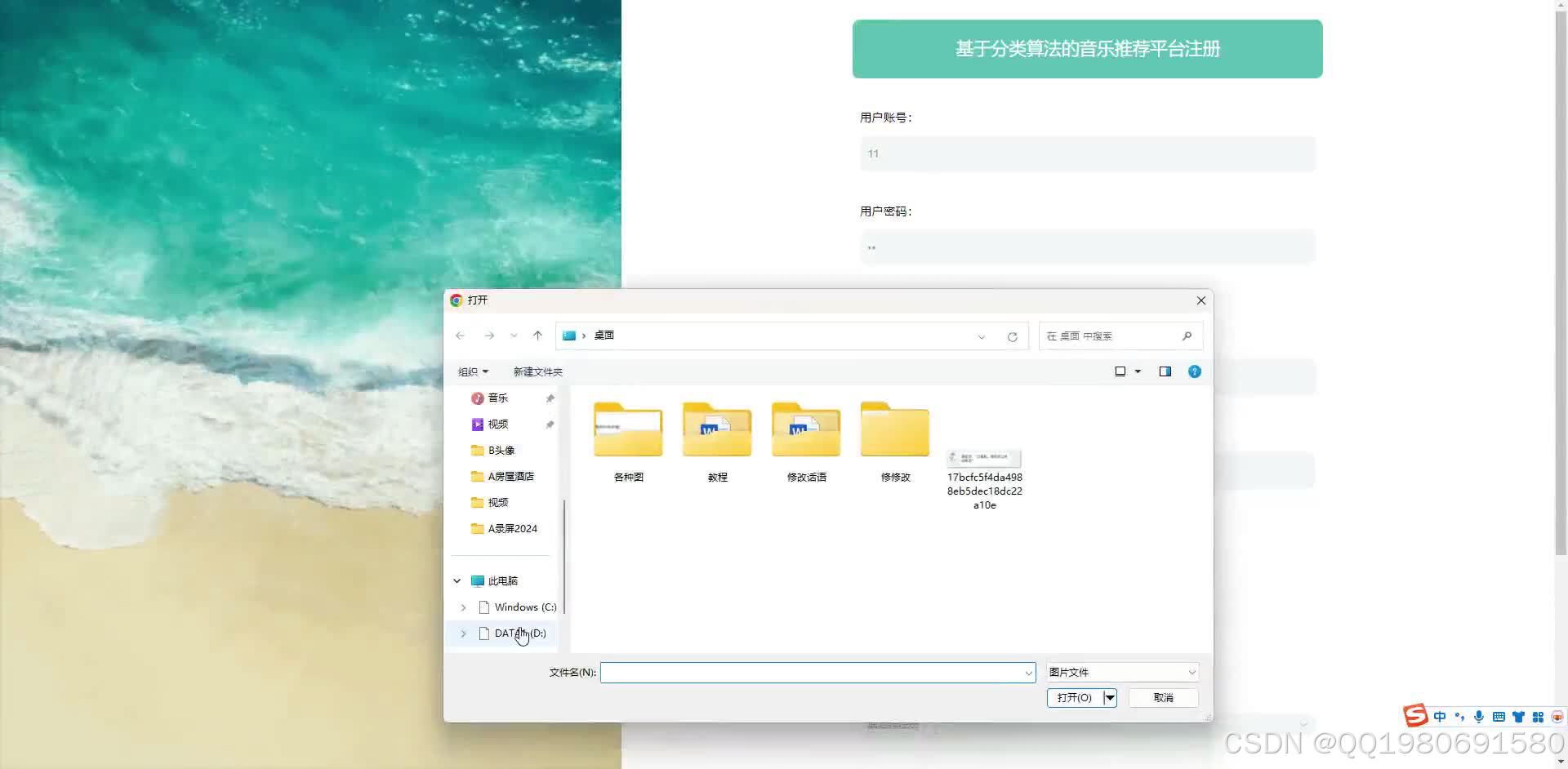The width and height of the screenshot is (1568, 769).
Task: Click the 取消 button to cancel
Action: 1163,697
